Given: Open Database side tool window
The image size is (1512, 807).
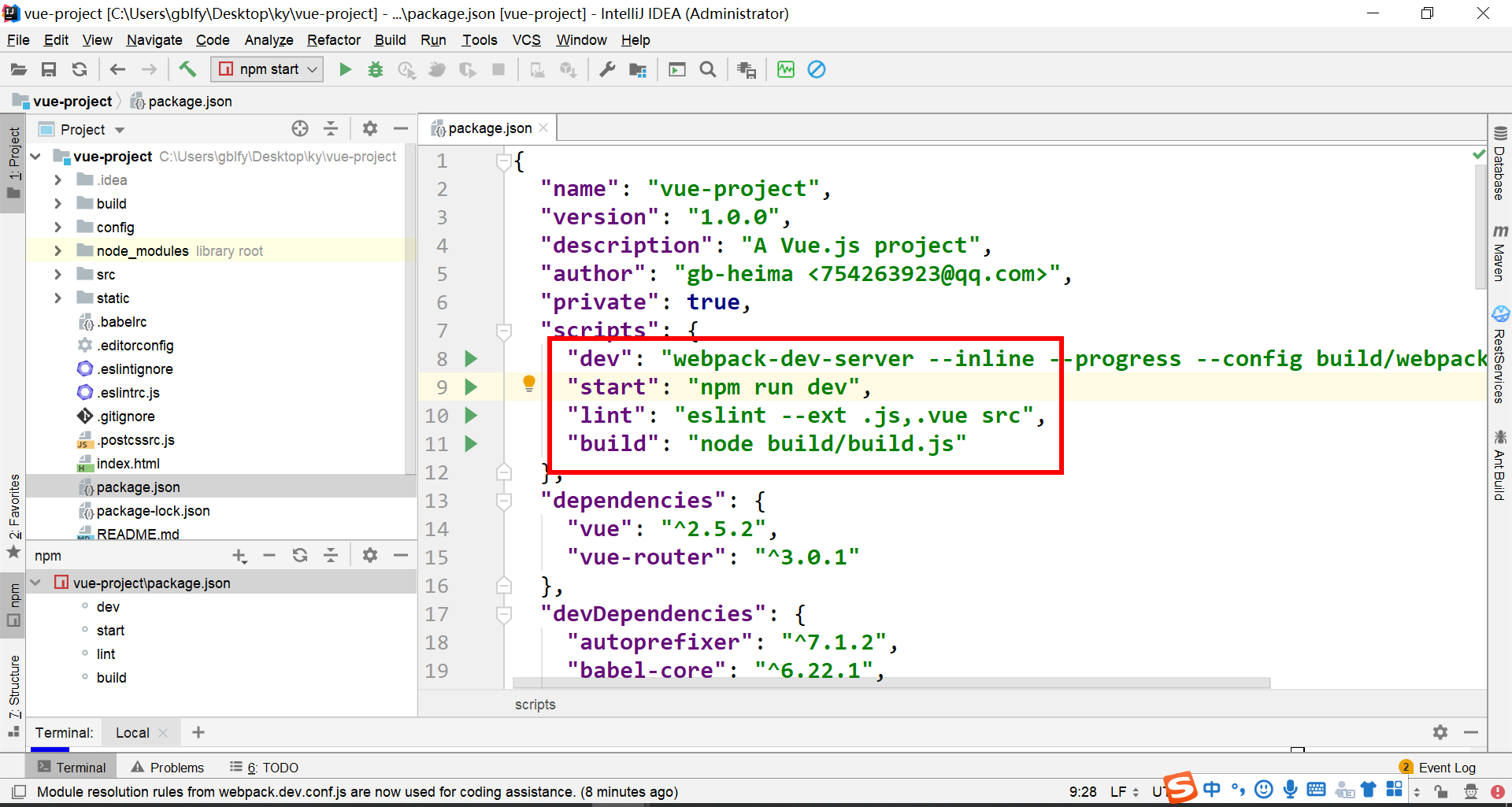Looking at the screenshot, I should click(1500, 163).
